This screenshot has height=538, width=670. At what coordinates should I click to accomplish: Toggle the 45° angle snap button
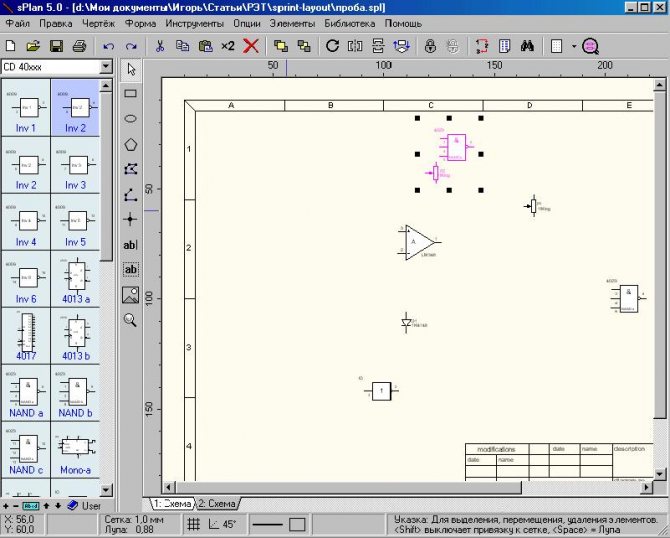223,524
